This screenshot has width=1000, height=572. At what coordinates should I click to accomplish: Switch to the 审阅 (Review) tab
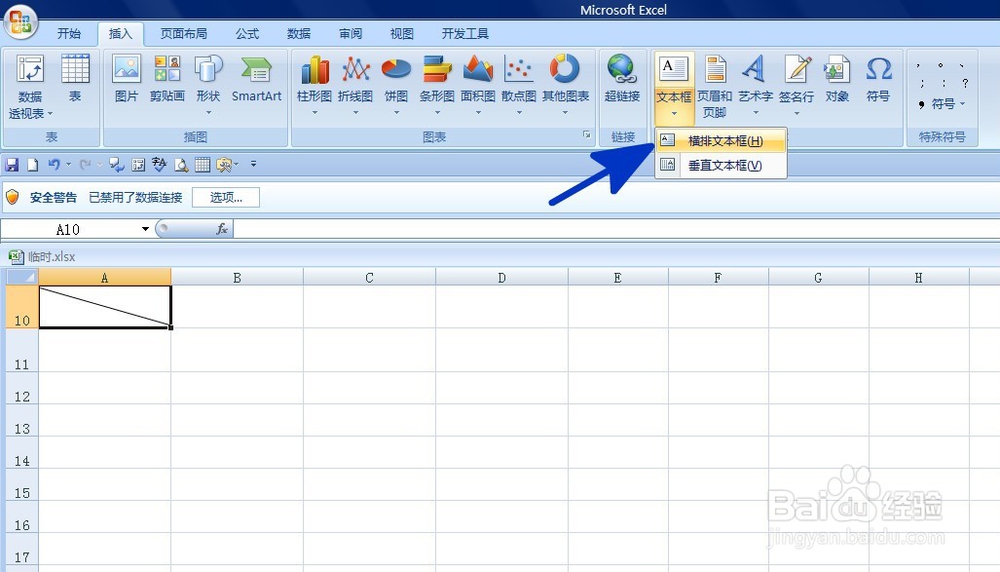[350, 33]
